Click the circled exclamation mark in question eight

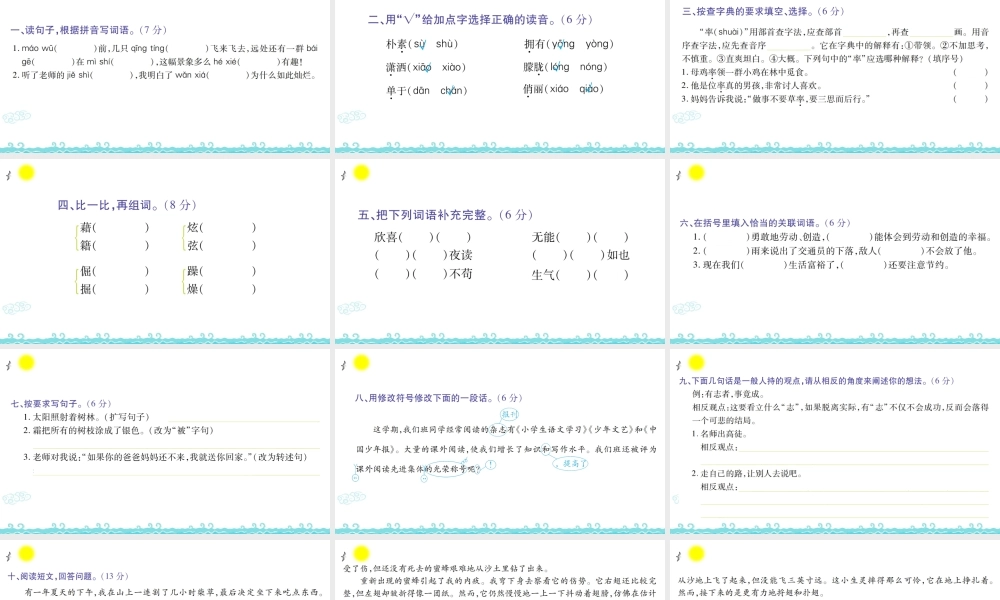[x=489, y=464]
